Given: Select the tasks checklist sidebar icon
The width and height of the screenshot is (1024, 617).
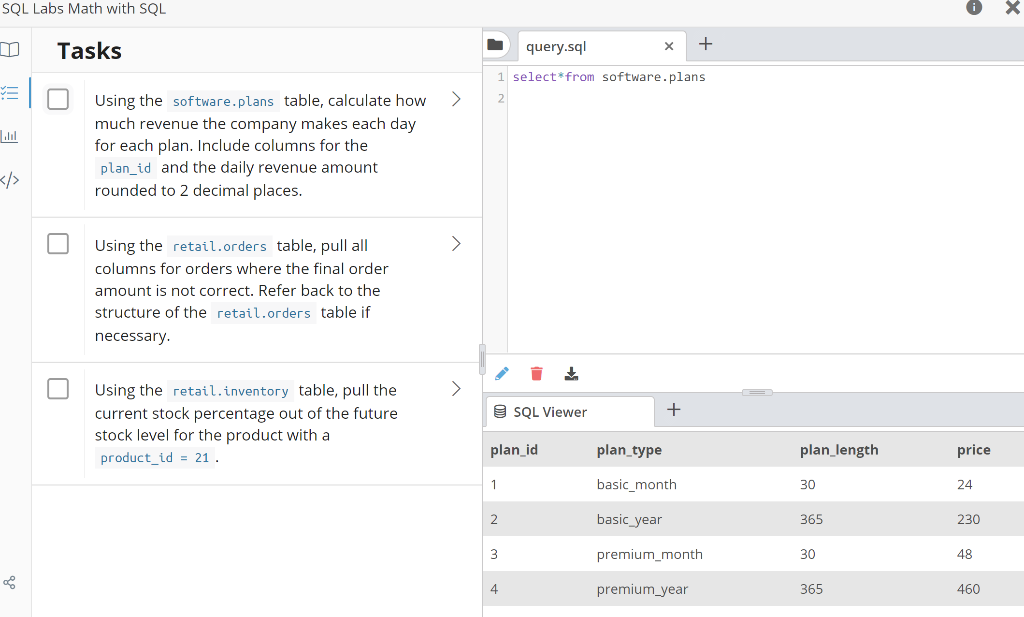Looking at the screenshot, I should (x=9, y=93).
